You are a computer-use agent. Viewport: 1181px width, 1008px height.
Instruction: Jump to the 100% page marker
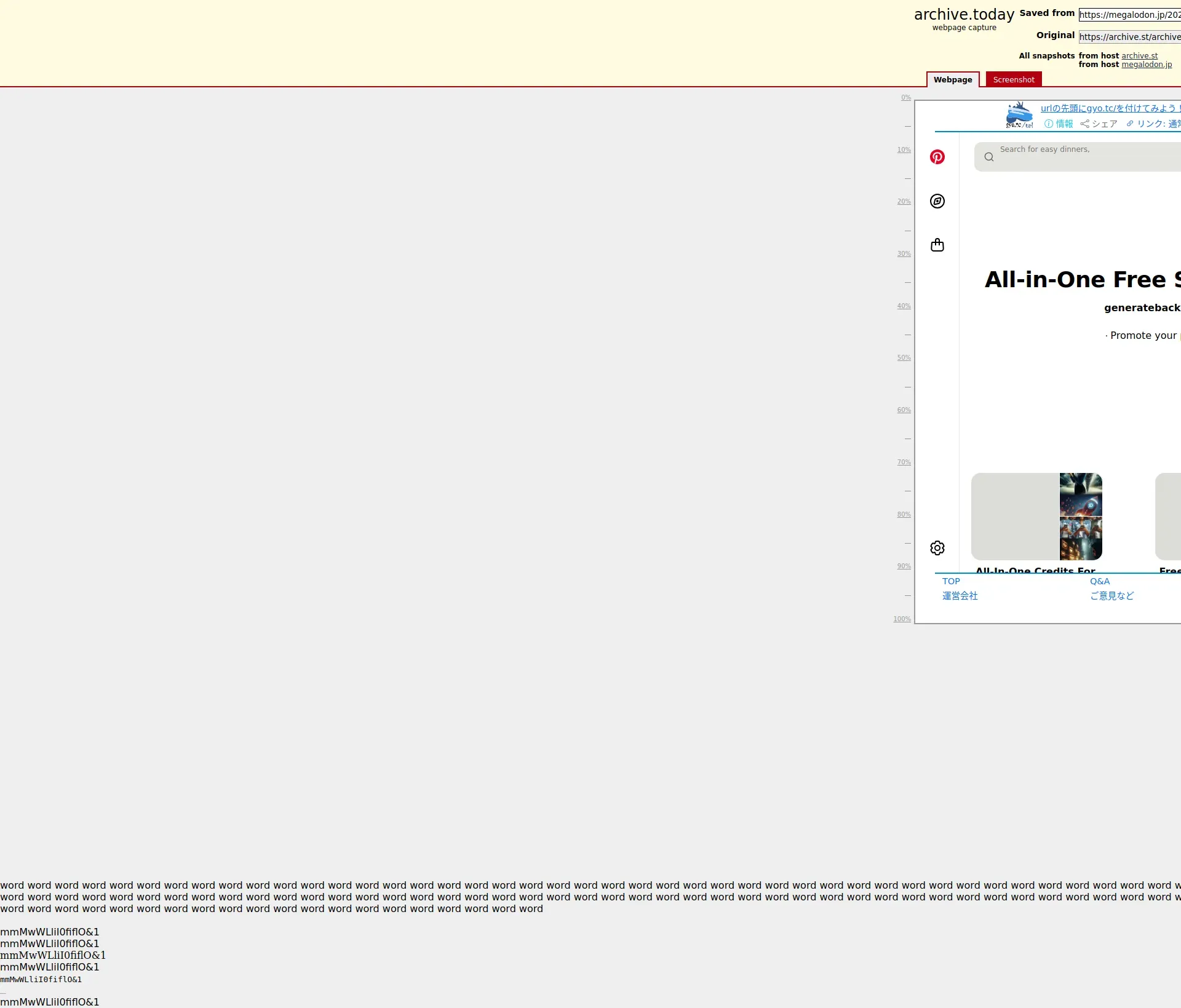tap(902, 619)
